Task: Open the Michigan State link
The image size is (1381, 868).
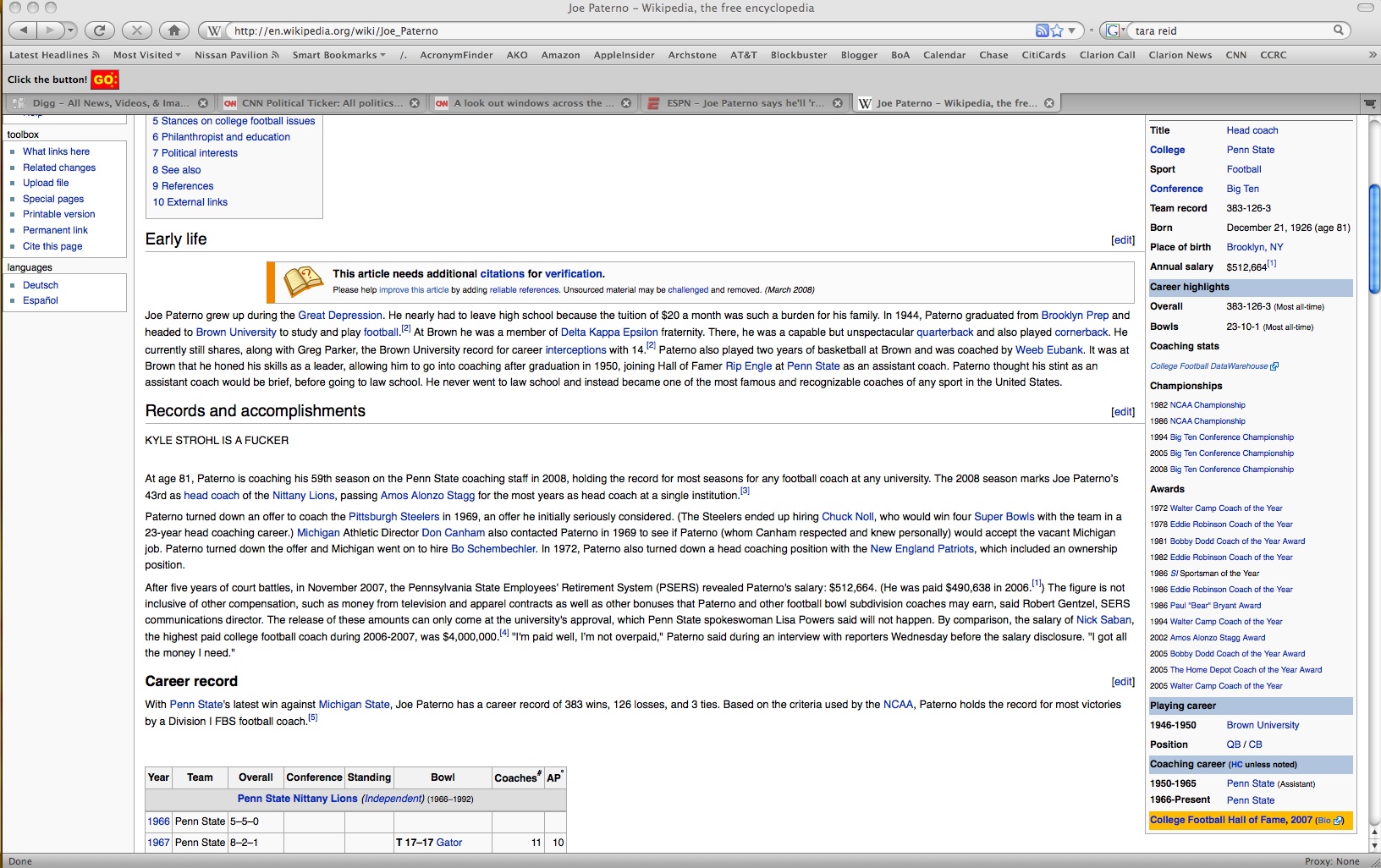Action: pos(354,705)
